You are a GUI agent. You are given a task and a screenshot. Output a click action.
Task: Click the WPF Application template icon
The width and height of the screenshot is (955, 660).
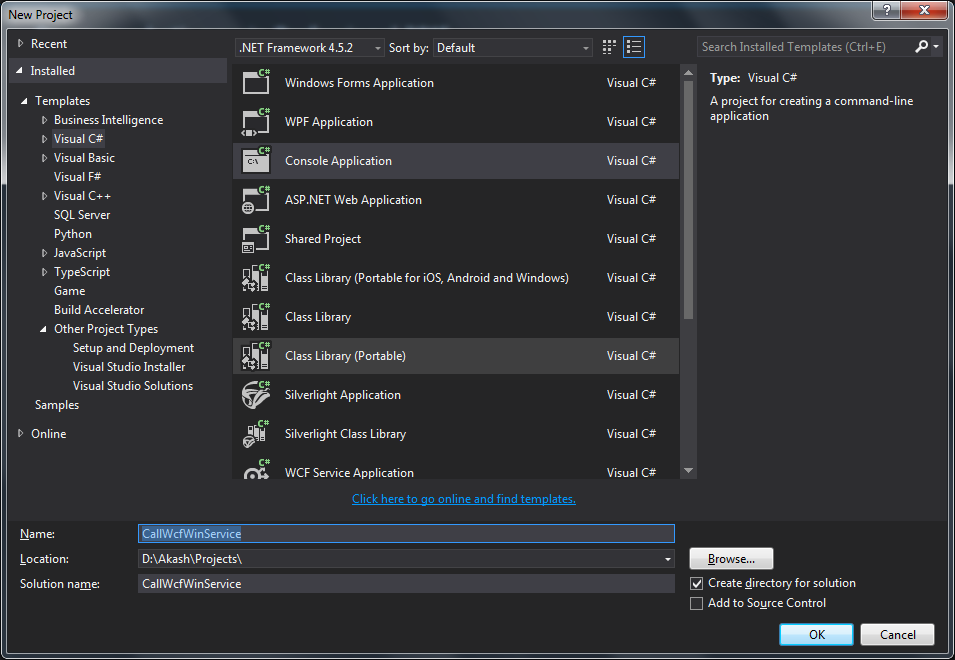256,122
